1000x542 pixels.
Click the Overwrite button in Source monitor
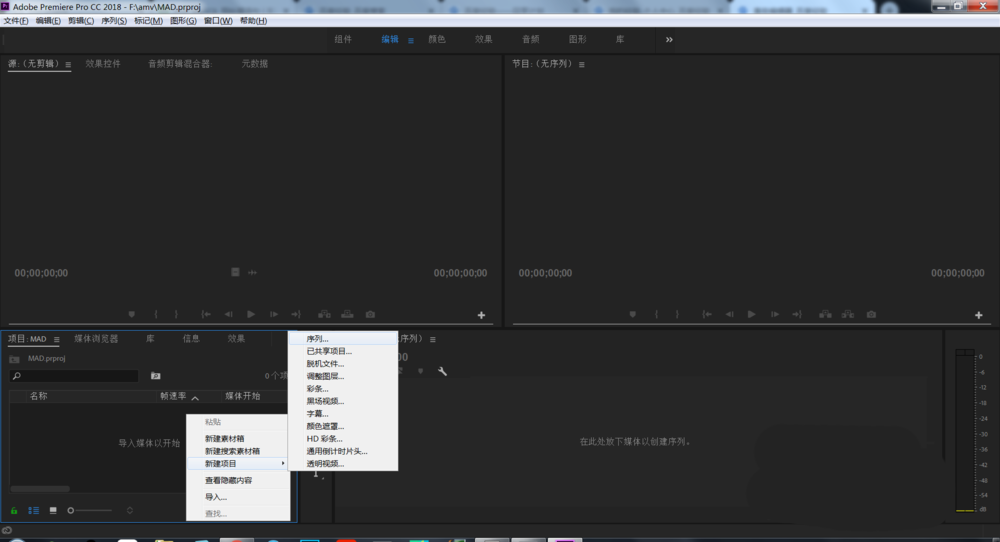[x=347, y=314]
